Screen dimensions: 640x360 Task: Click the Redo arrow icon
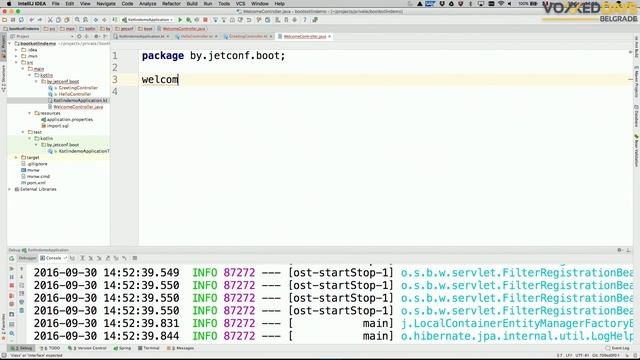(40, 20)
